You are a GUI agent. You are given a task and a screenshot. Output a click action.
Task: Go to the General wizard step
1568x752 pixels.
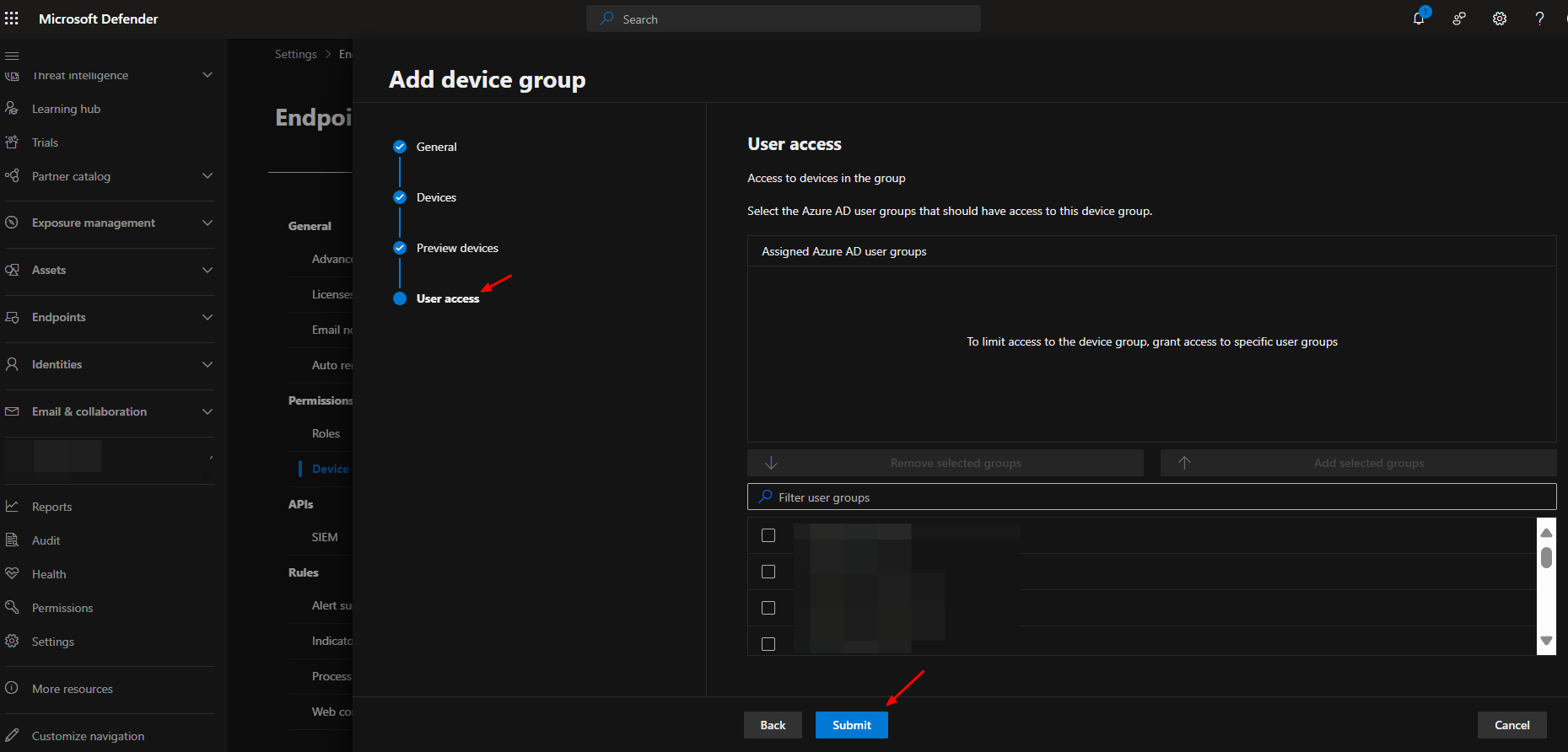(x=425, y=147)
